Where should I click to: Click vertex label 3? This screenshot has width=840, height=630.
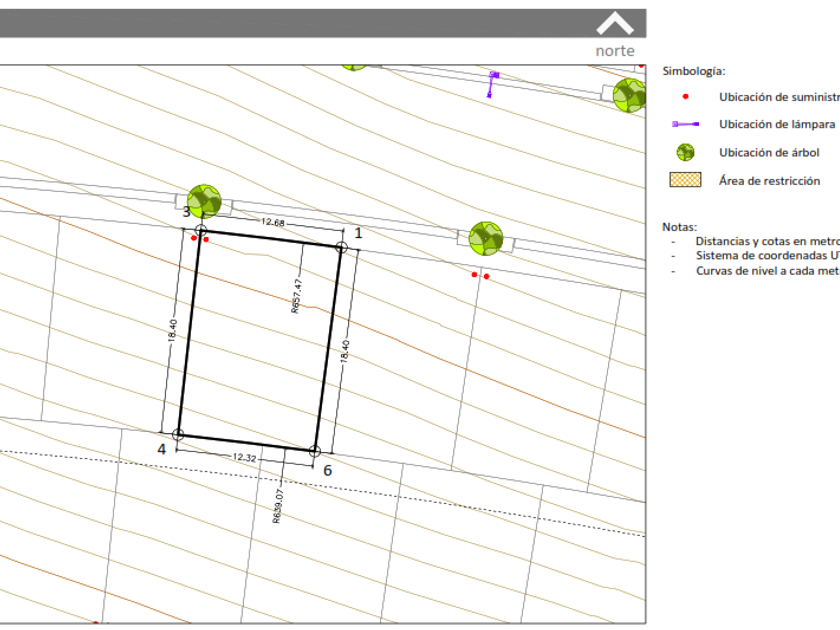(186, 212)
